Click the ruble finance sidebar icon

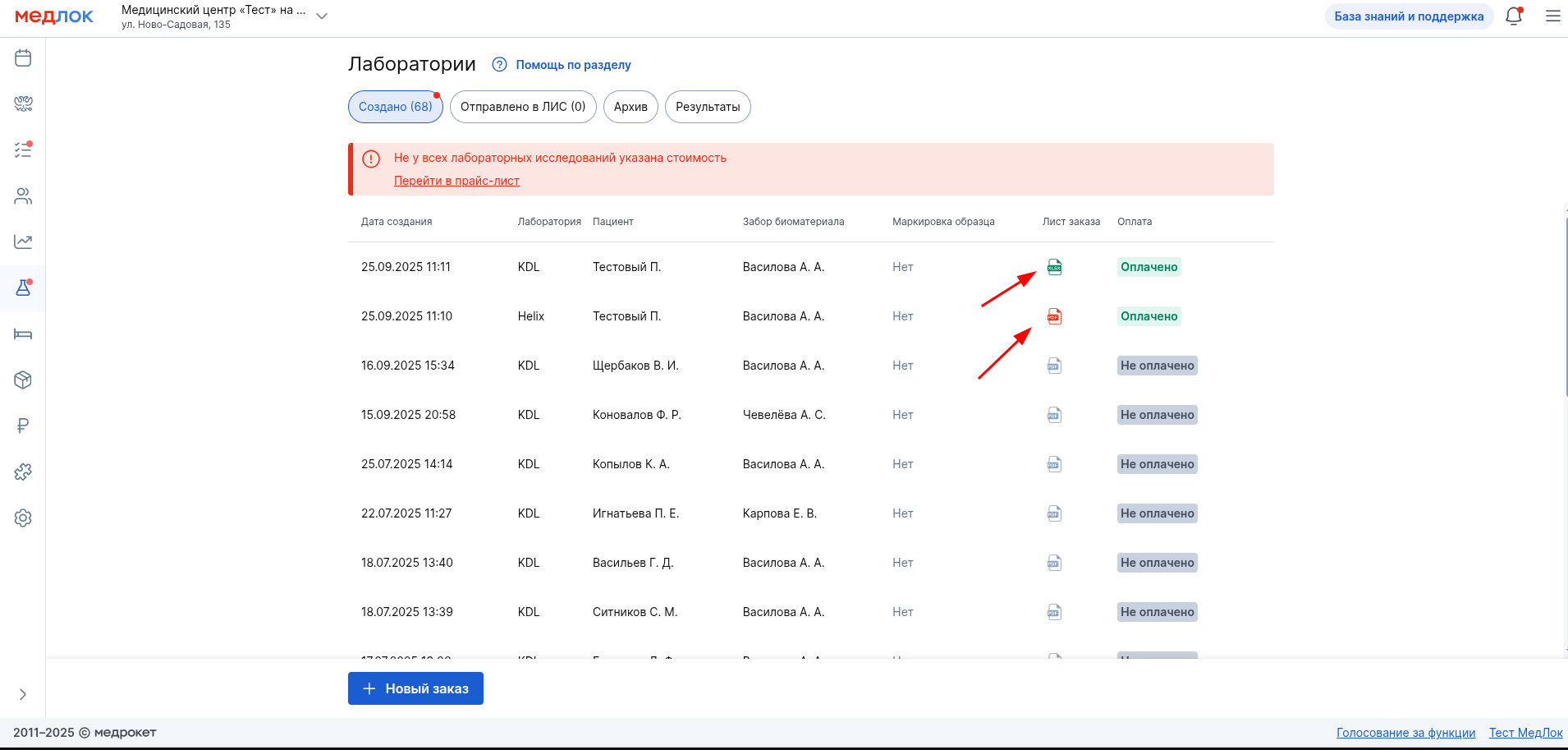23,426
